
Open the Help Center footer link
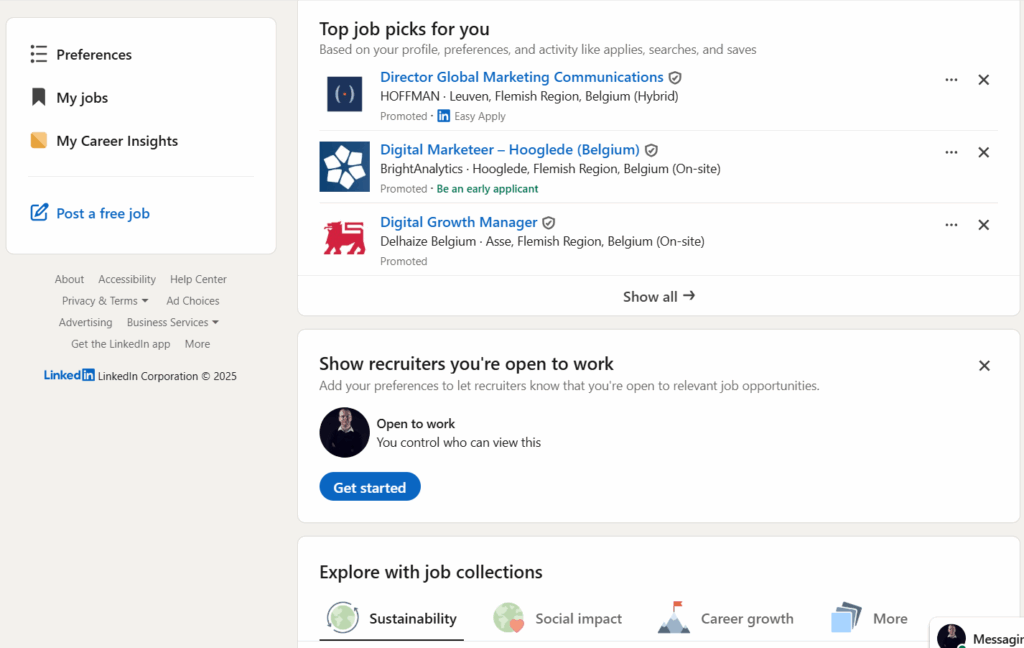[x=199, y=279]
